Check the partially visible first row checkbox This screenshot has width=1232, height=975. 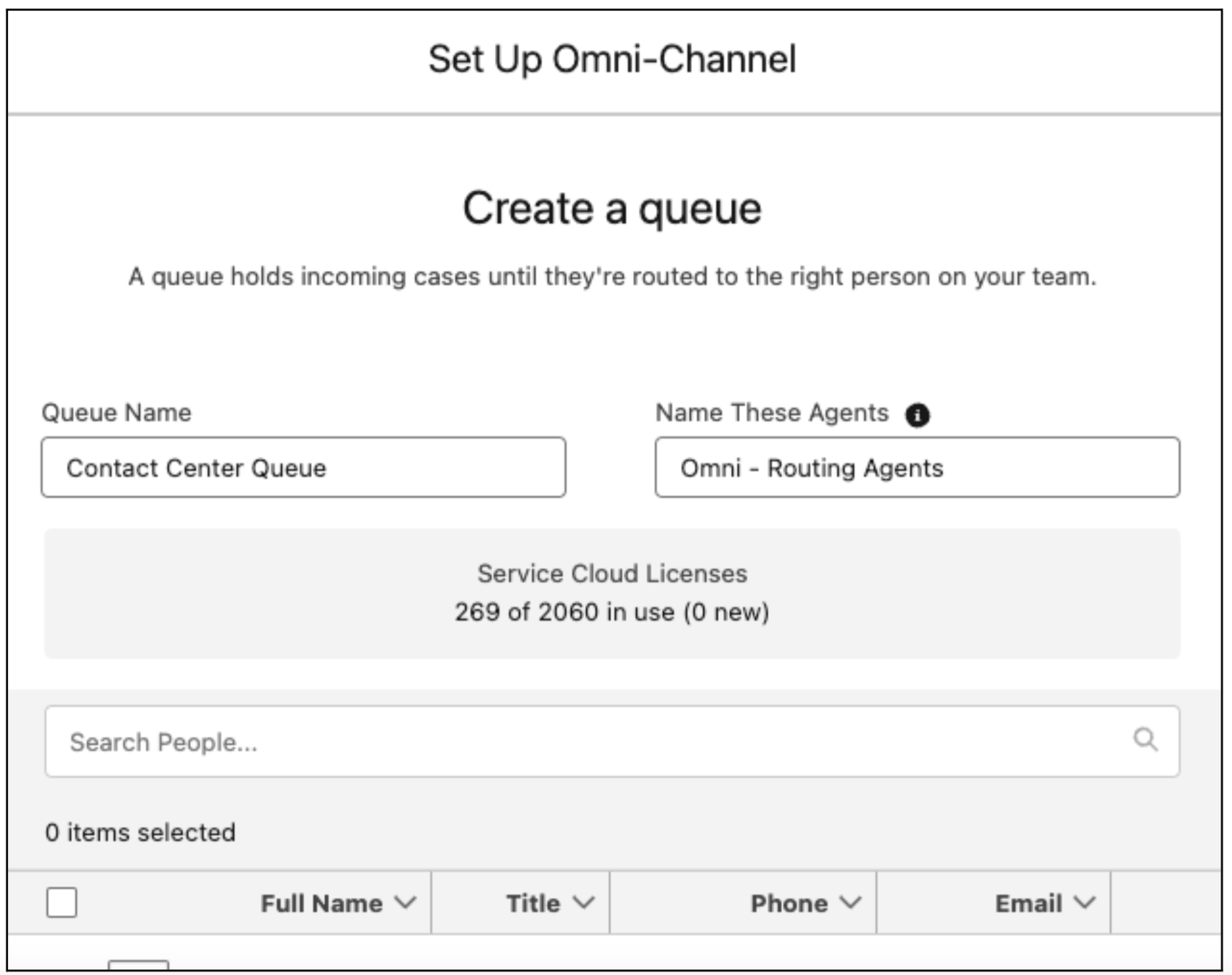point(139,966)
